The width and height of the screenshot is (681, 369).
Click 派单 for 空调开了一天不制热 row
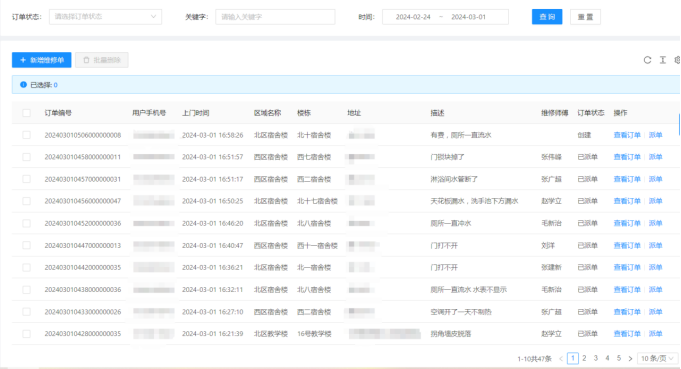tap(655, 312)
